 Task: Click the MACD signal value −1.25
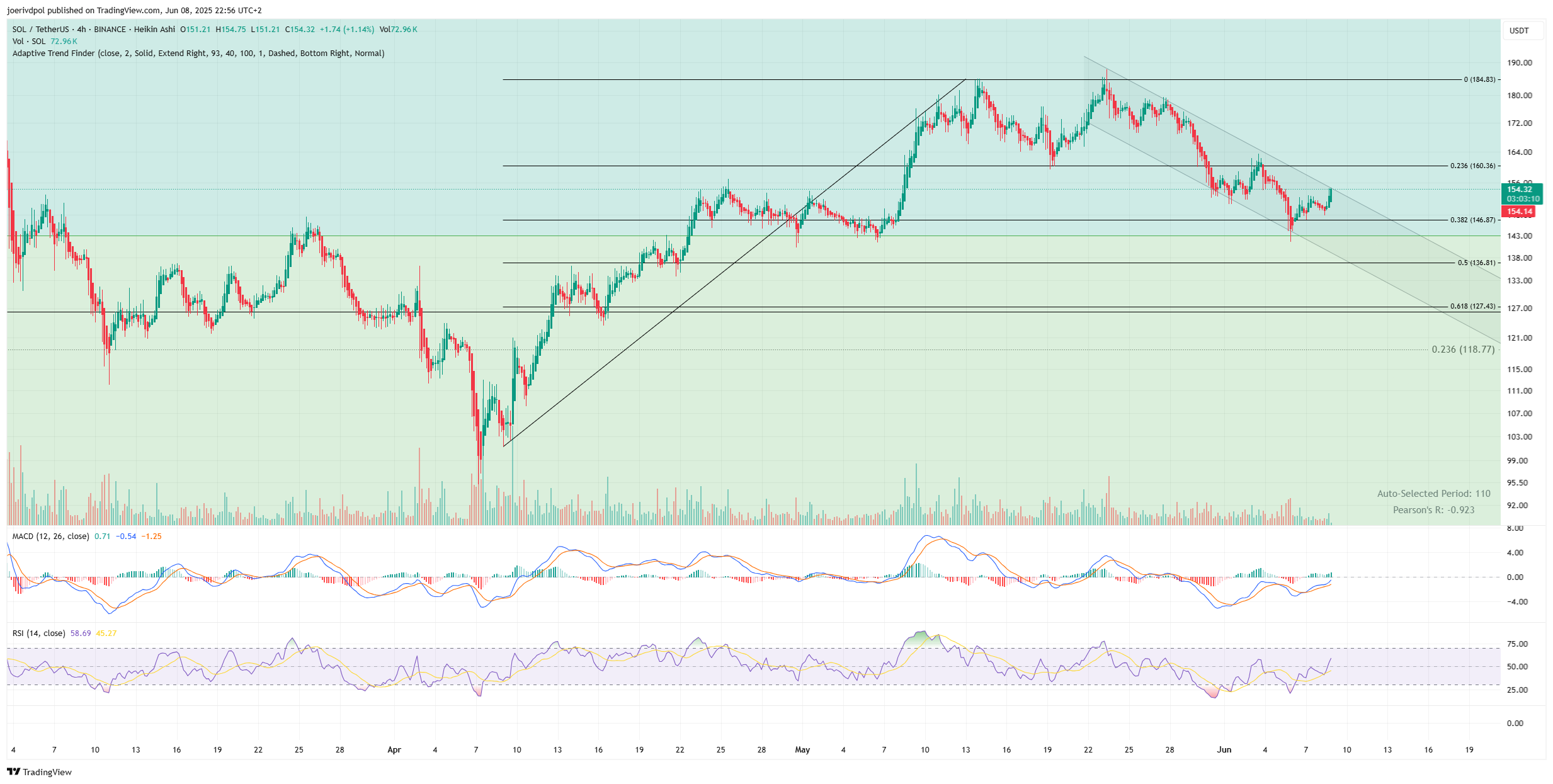pos(151,537)
